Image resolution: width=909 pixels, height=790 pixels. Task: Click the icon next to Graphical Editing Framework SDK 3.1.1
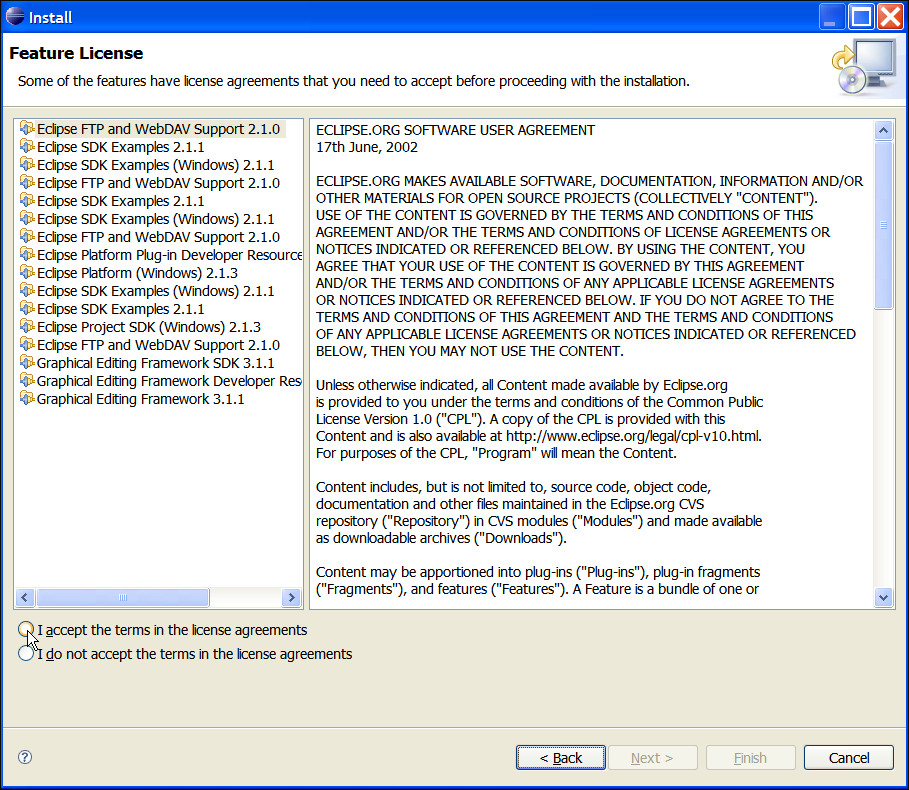(27, 362)
